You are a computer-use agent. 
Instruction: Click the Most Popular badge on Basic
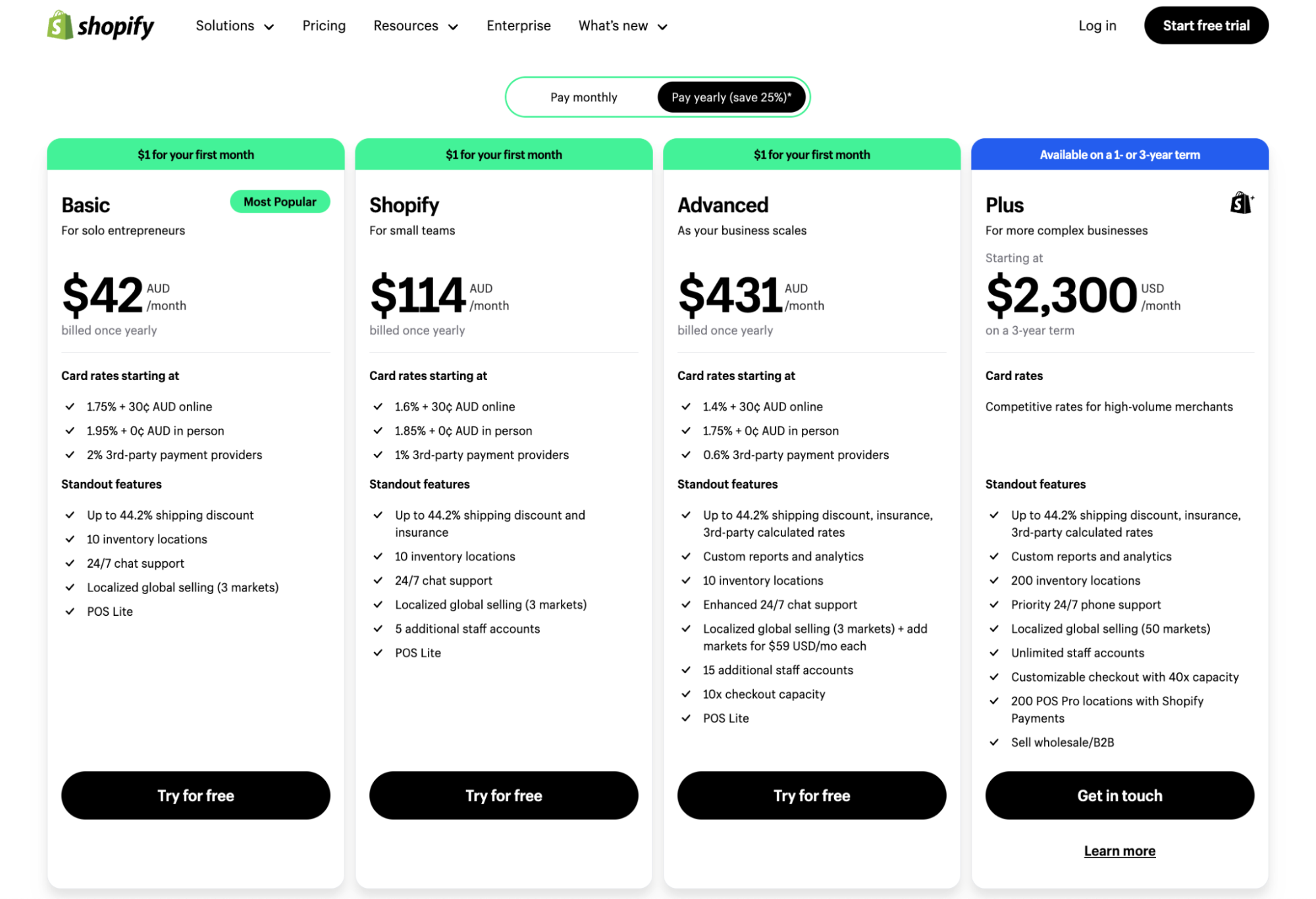tap(279, 202)
